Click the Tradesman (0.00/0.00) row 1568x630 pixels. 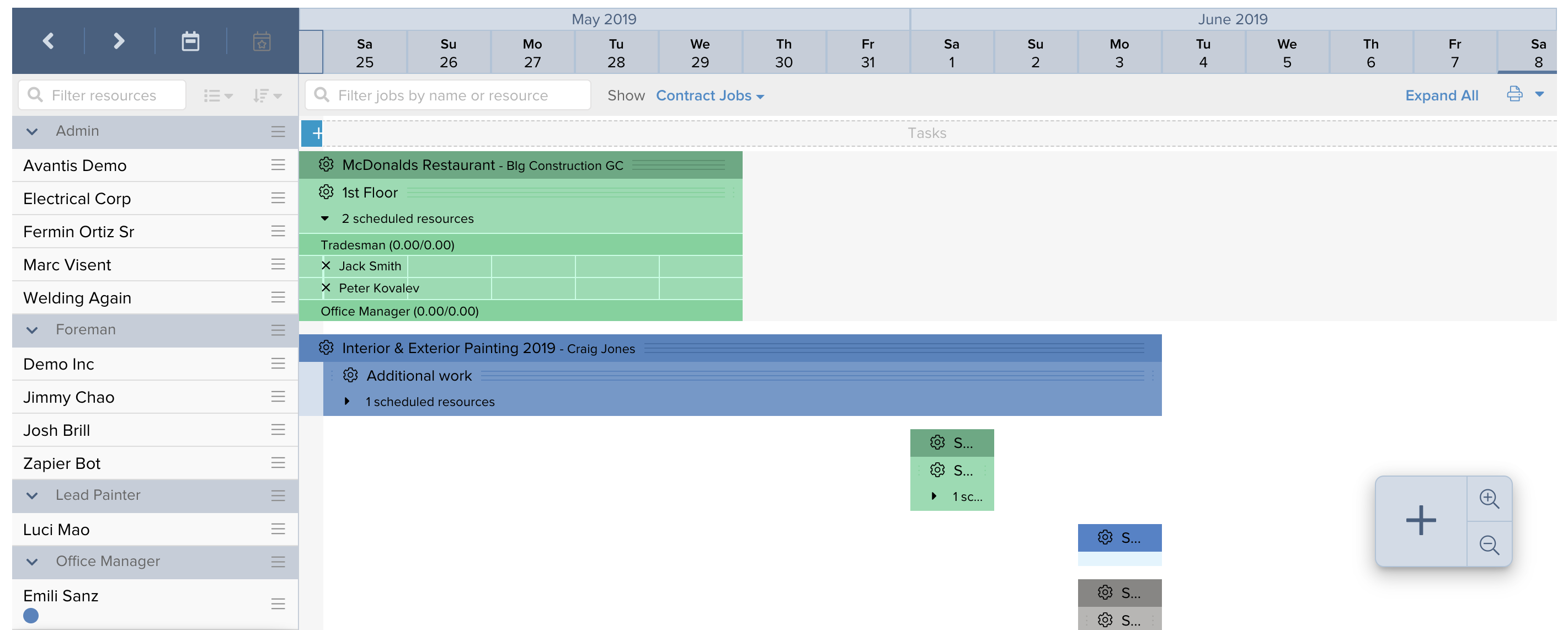[520, 245]
